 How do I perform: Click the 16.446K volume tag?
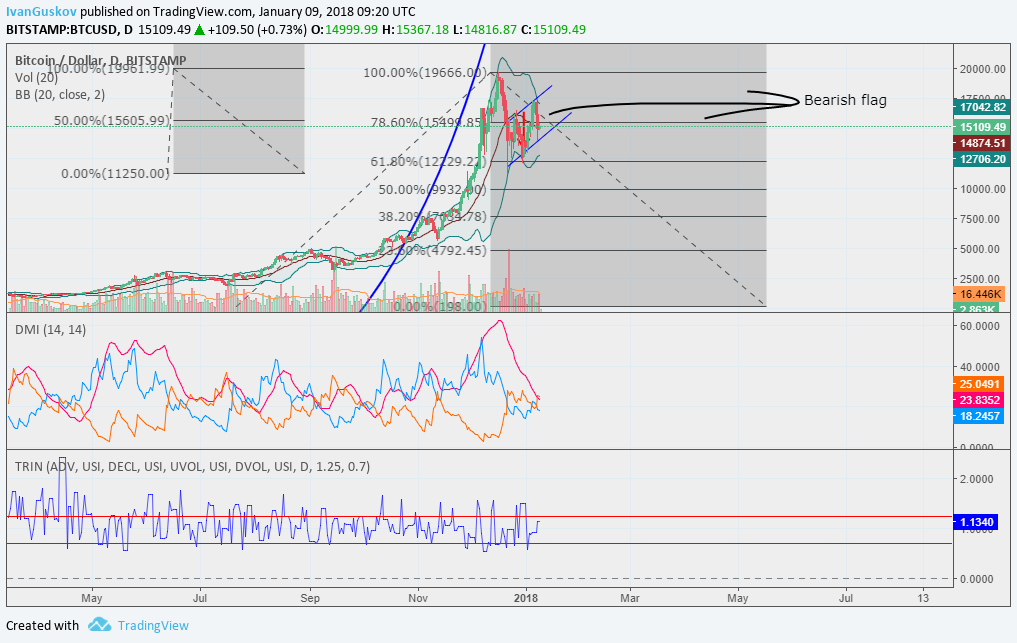tap(979, 294)
